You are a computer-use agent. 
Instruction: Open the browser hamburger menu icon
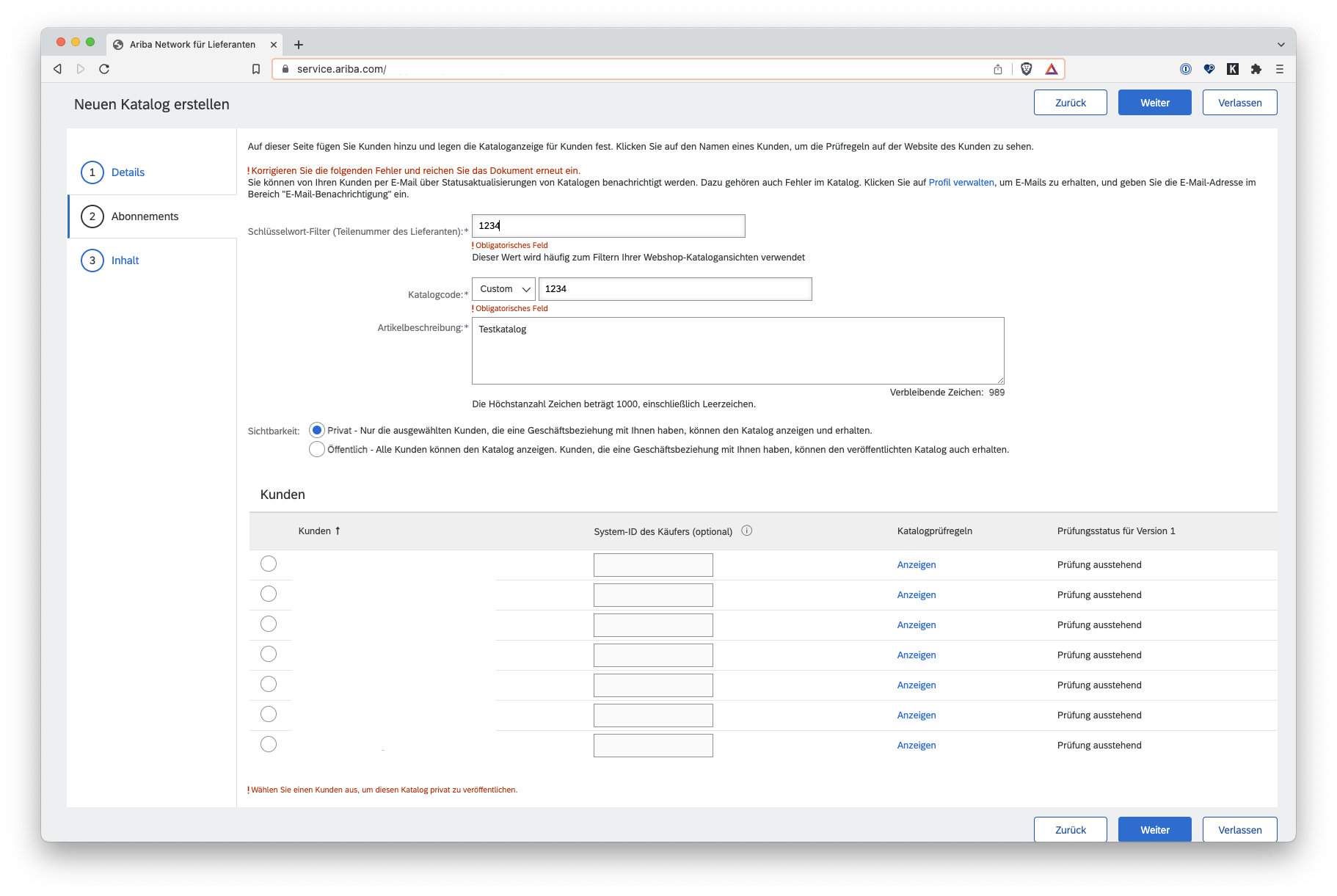pos(1280,69)
